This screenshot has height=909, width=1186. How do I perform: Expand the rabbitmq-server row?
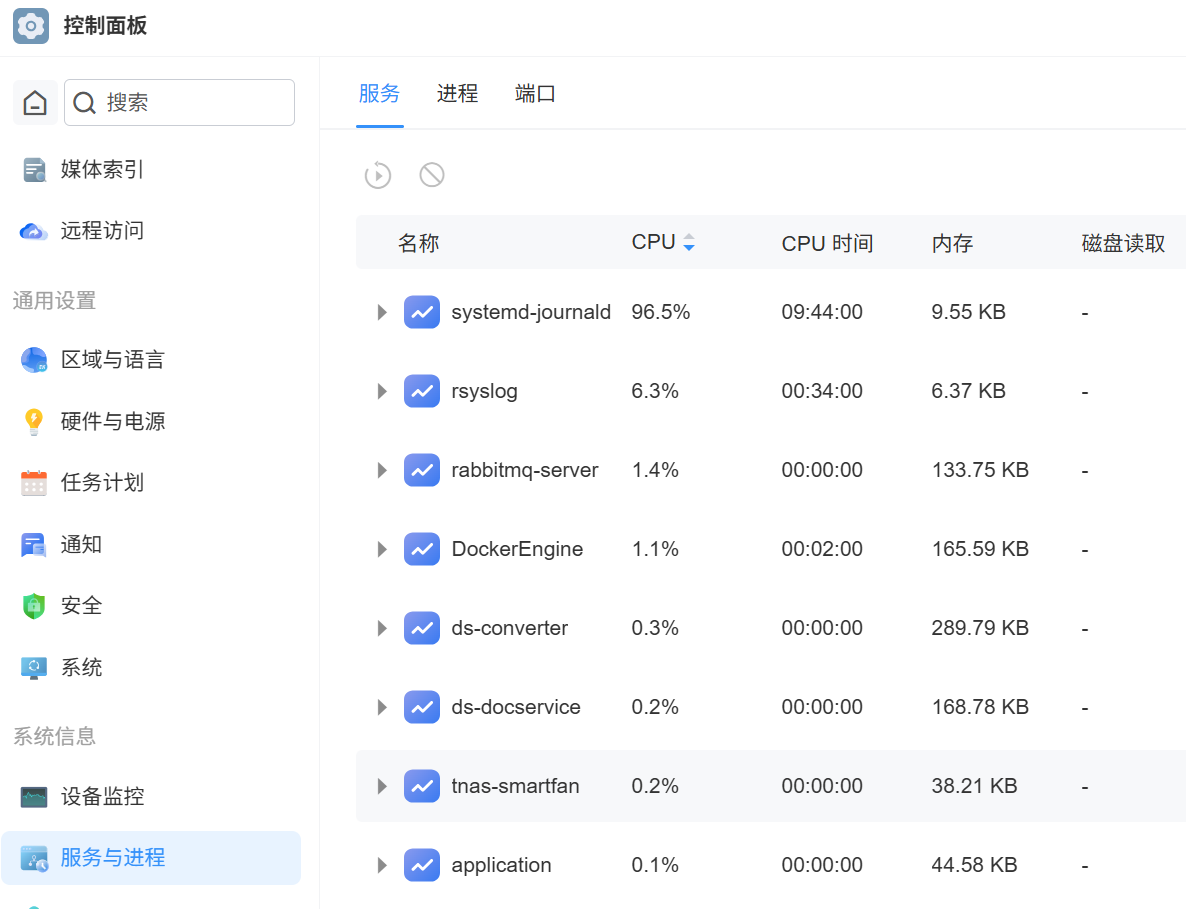tap(382, 470)
